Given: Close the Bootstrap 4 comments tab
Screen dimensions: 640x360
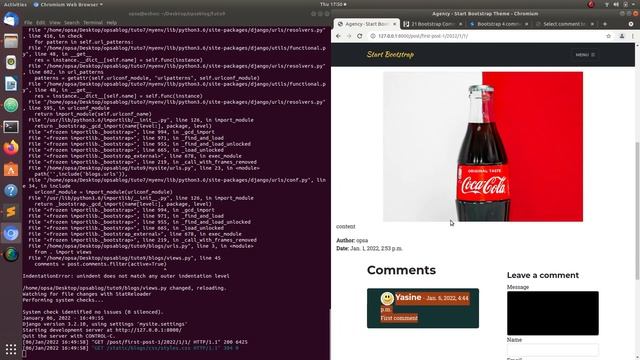Looking at the screenshot, I should [x=526, y=24].
